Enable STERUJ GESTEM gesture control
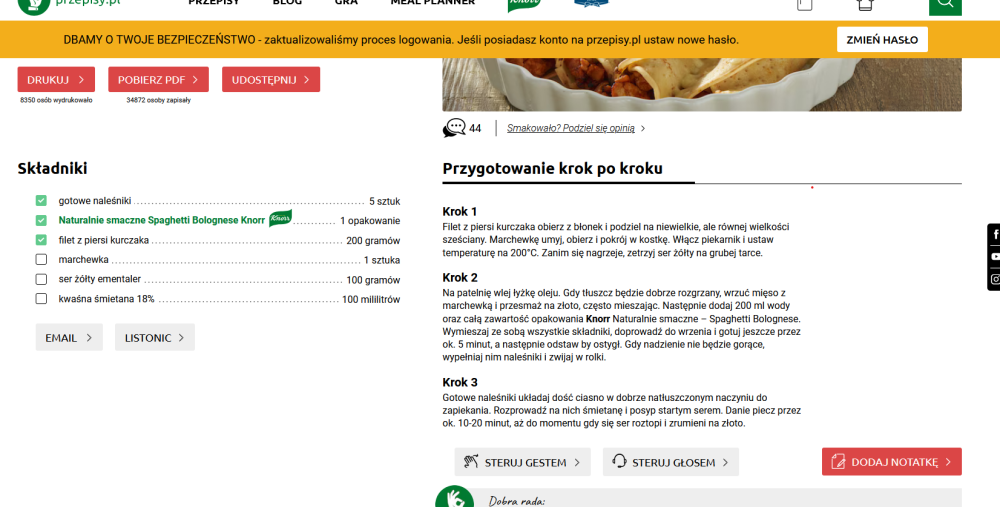Screen dimensions: 1000x507 [x=522, y=462]
